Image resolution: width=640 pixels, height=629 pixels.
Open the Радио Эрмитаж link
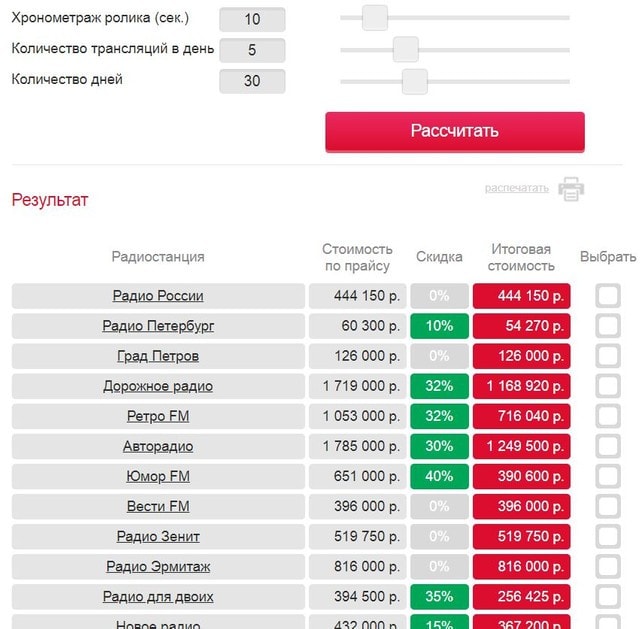coord(158,567)
